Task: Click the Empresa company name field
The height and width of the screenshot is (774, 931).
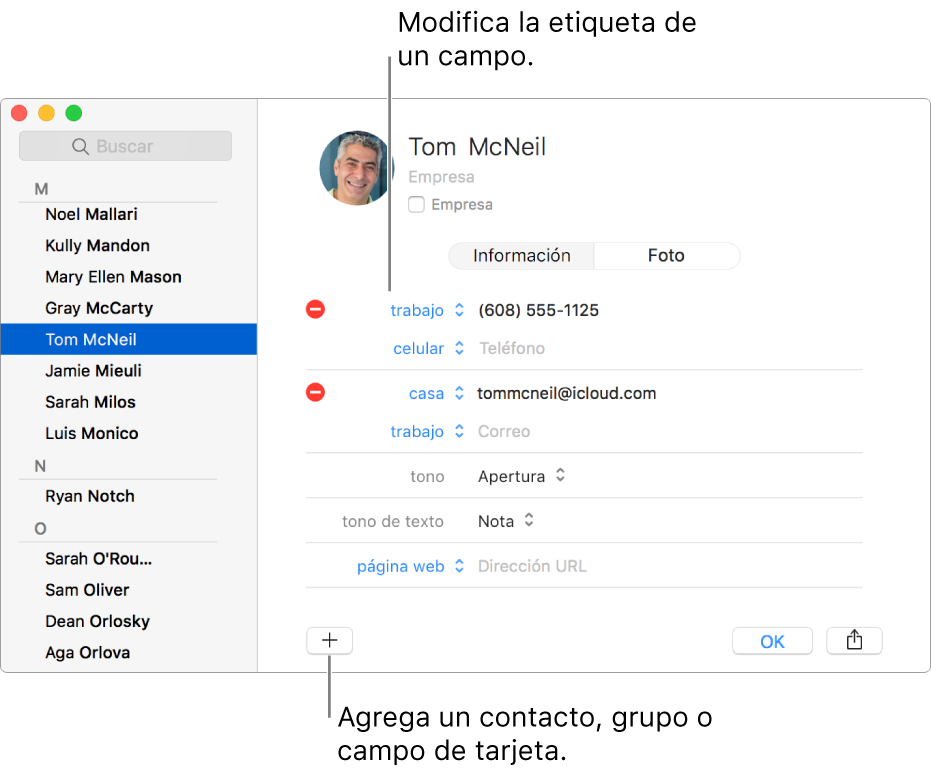Action: coord(441,177)
